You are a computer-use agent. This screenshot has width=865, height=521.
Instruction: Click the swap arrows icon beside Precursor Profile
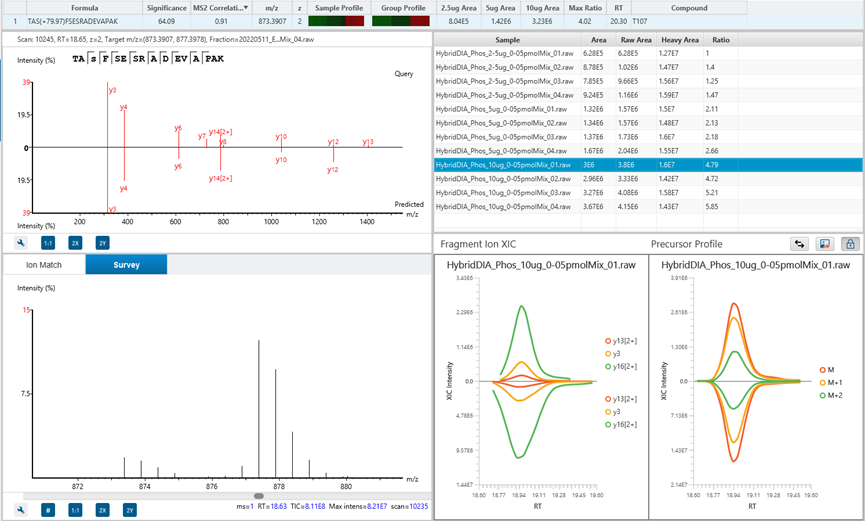799,244
